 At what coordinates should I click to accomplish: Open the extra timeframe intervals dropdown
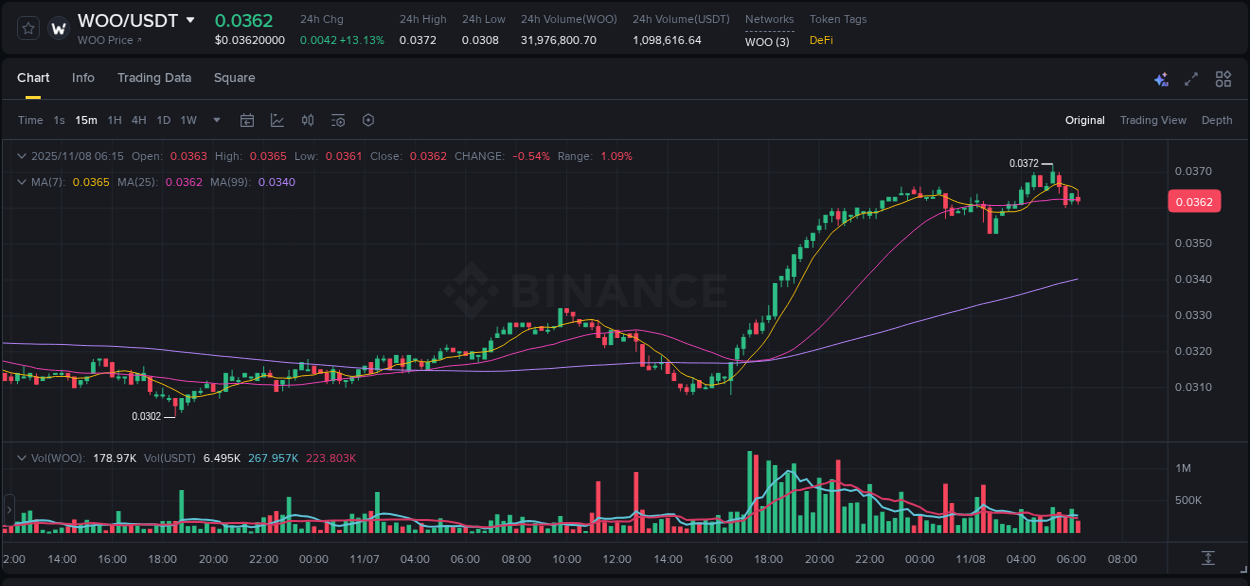pos(215,120)
